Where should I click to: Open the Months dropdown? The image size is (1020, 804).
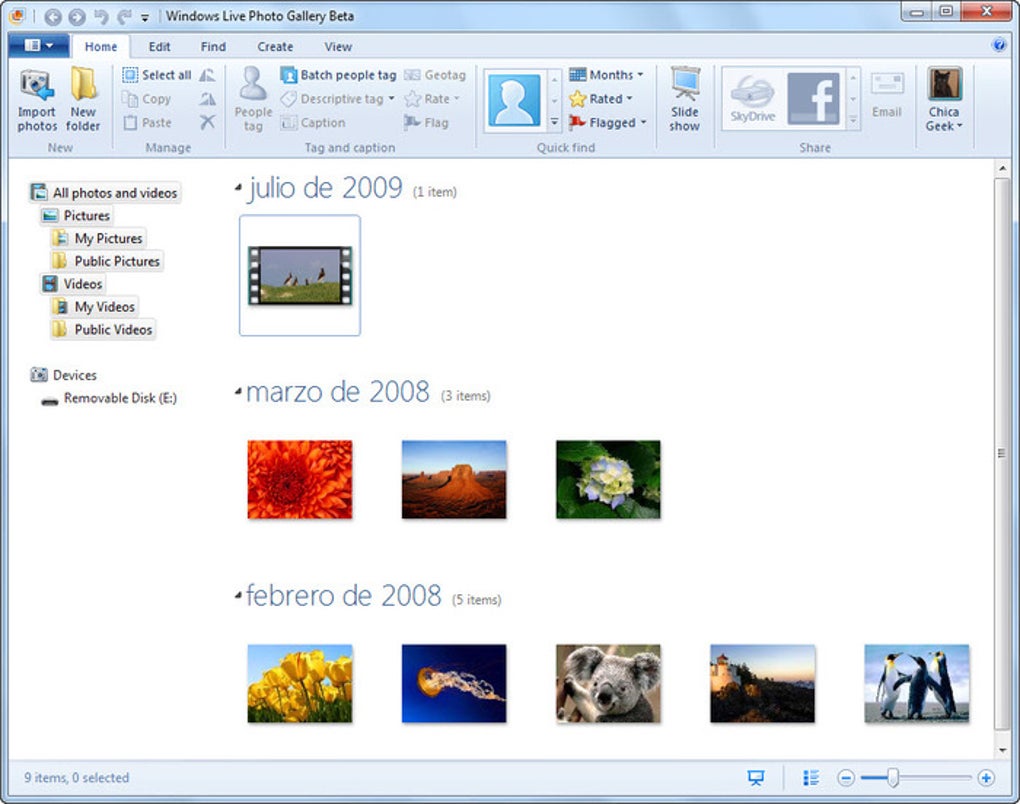tap(606, 75)
